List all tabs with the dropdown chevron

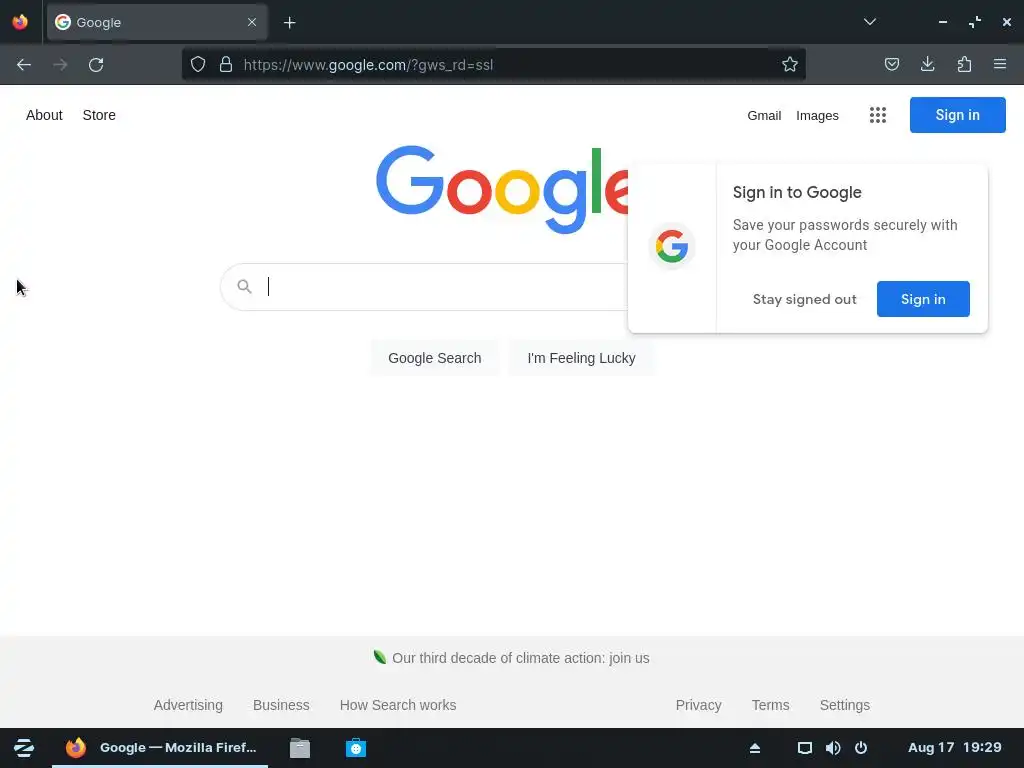pos(870,22)
